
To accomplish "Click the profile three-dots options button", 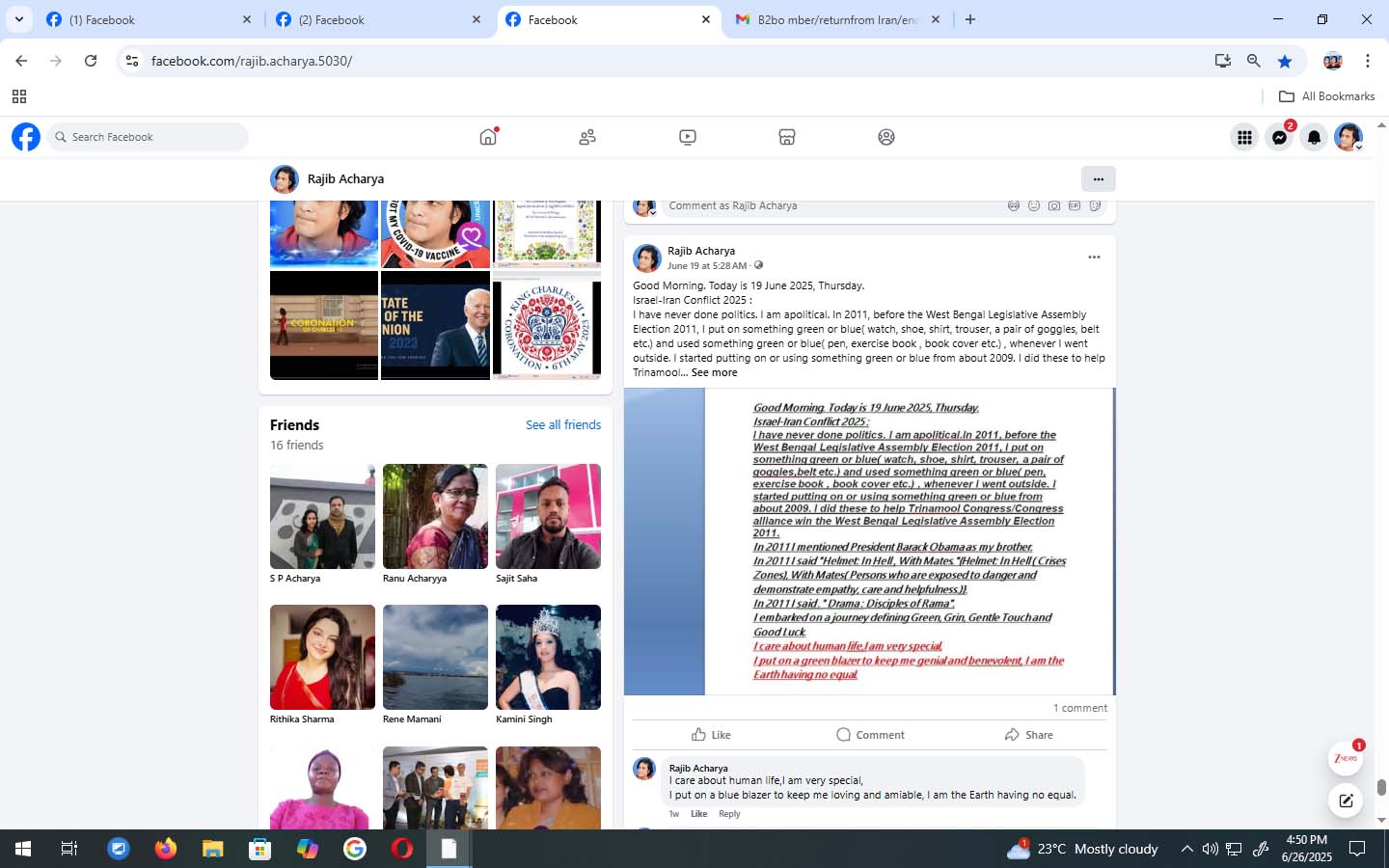I will pyautogui.click(x=1098, y=178).
